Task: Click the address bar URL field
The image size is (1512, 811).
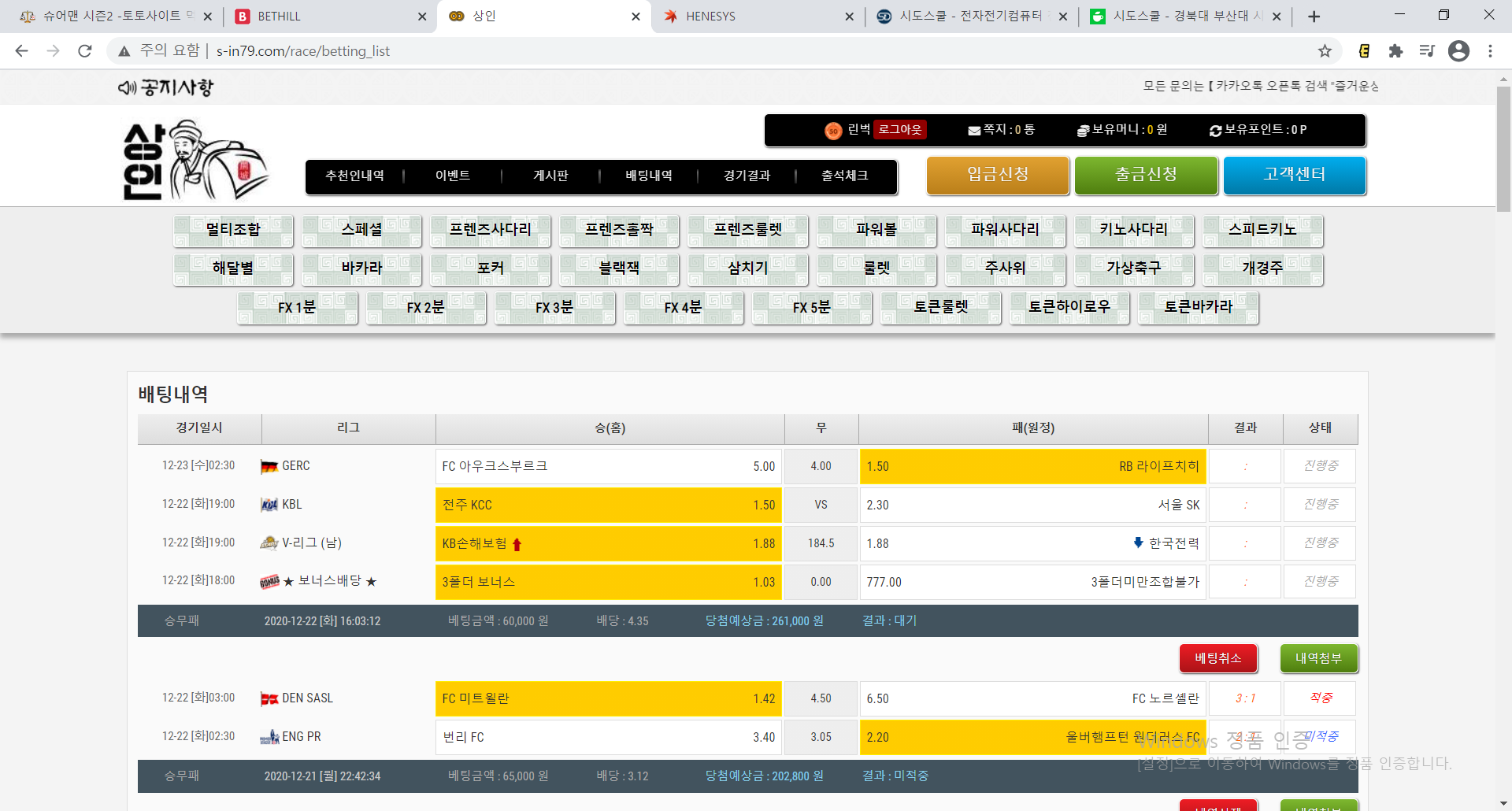Action: (709, 51)
